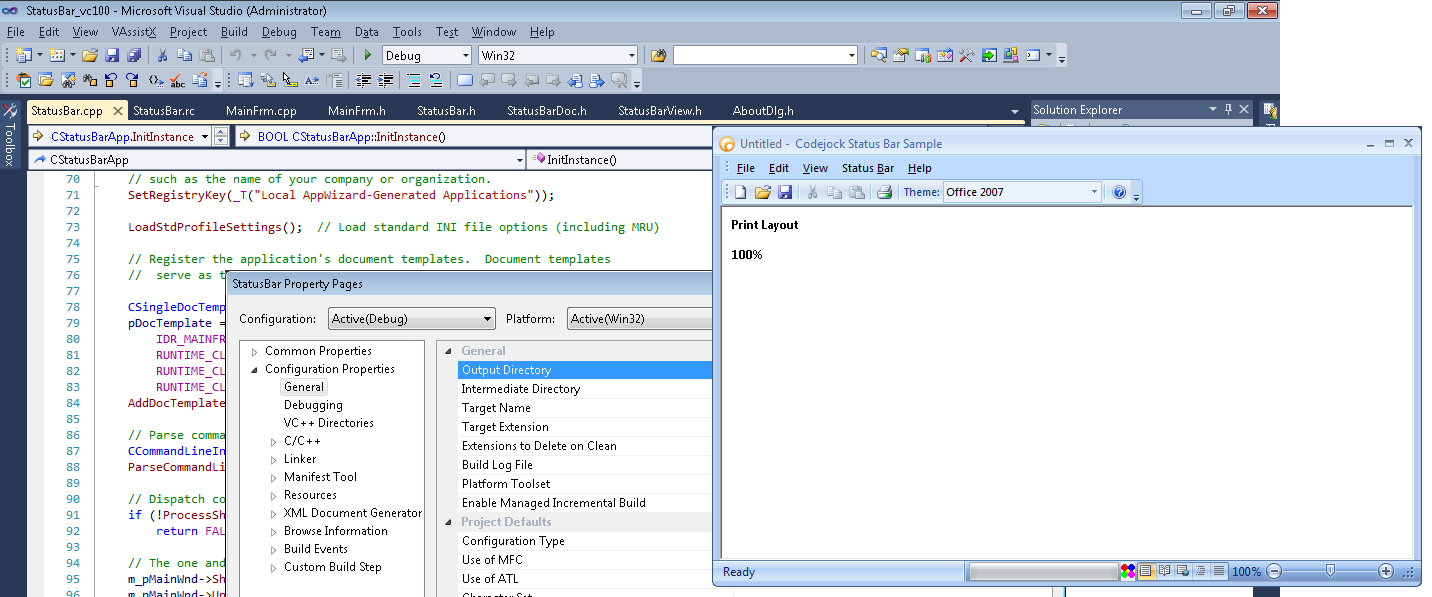Switch to AboutDlg.h tab
The height and width of the screenshot is (597, 1432).
[763, 110]
